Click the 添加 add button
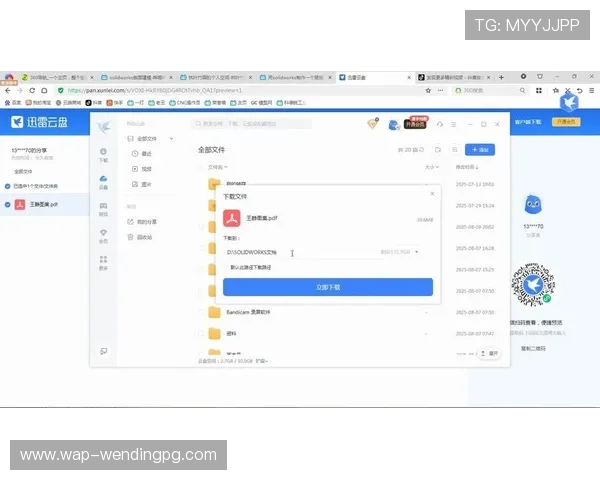Viewport: 600px width, 480px height. (x=481, y=149)
